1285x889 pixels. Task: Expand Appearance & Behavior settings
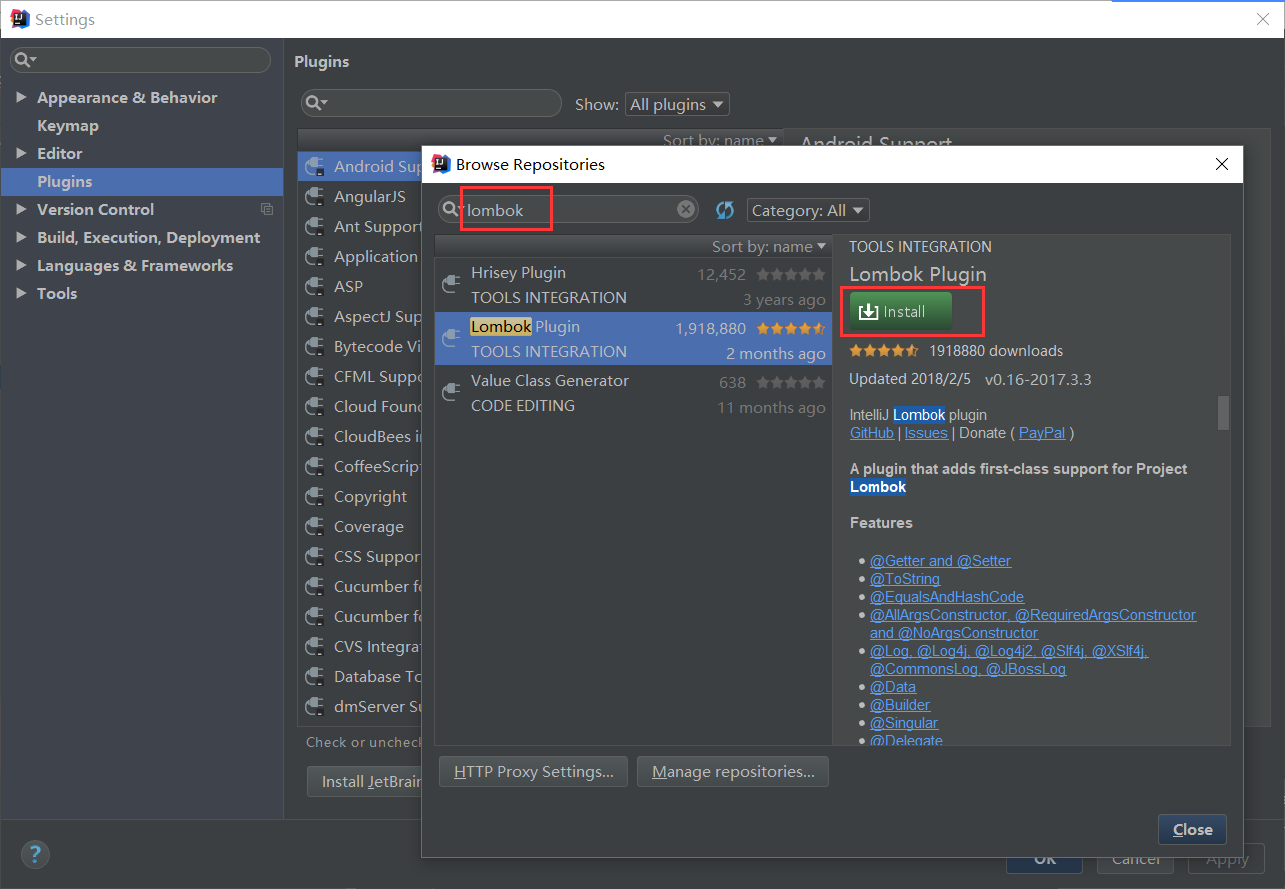click(22, 97)
